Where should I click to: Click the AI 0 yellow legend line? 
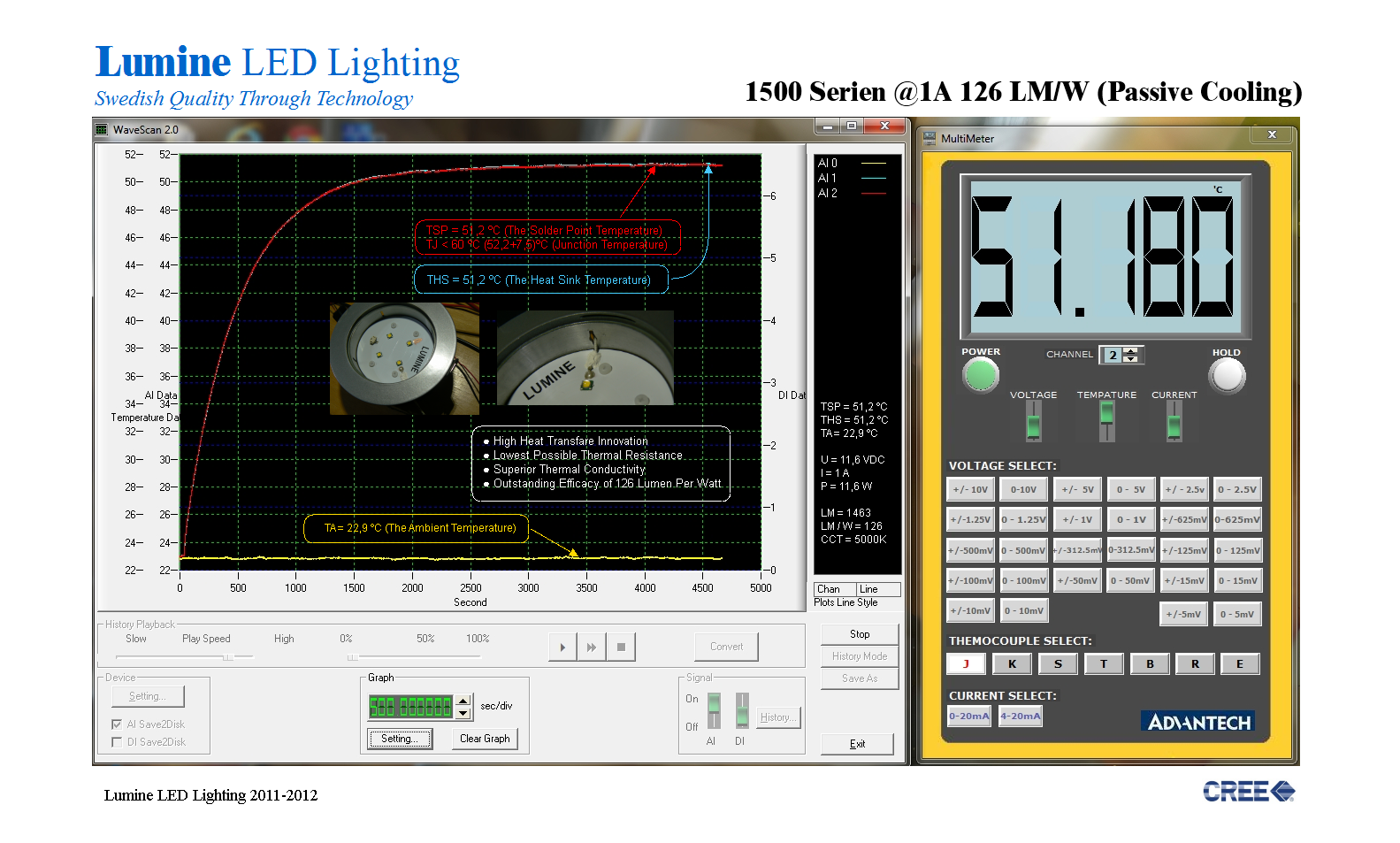tap(873, 164)
